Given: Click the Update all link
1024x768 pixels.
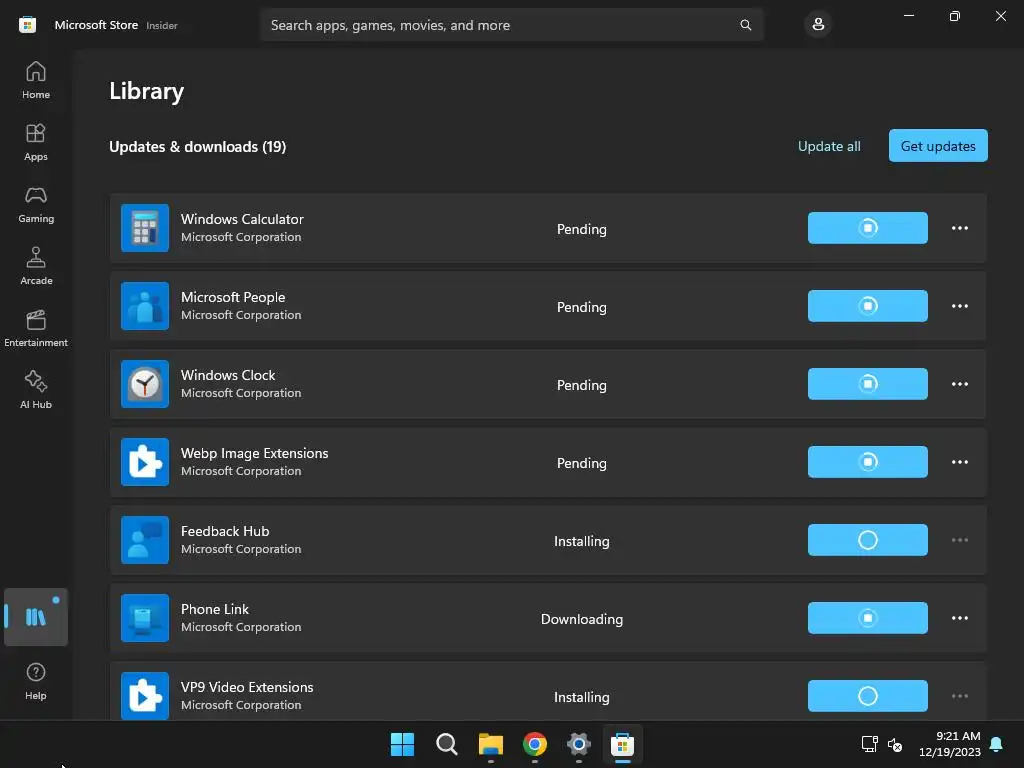Looking at the screenshot, I should pos(829,146).
